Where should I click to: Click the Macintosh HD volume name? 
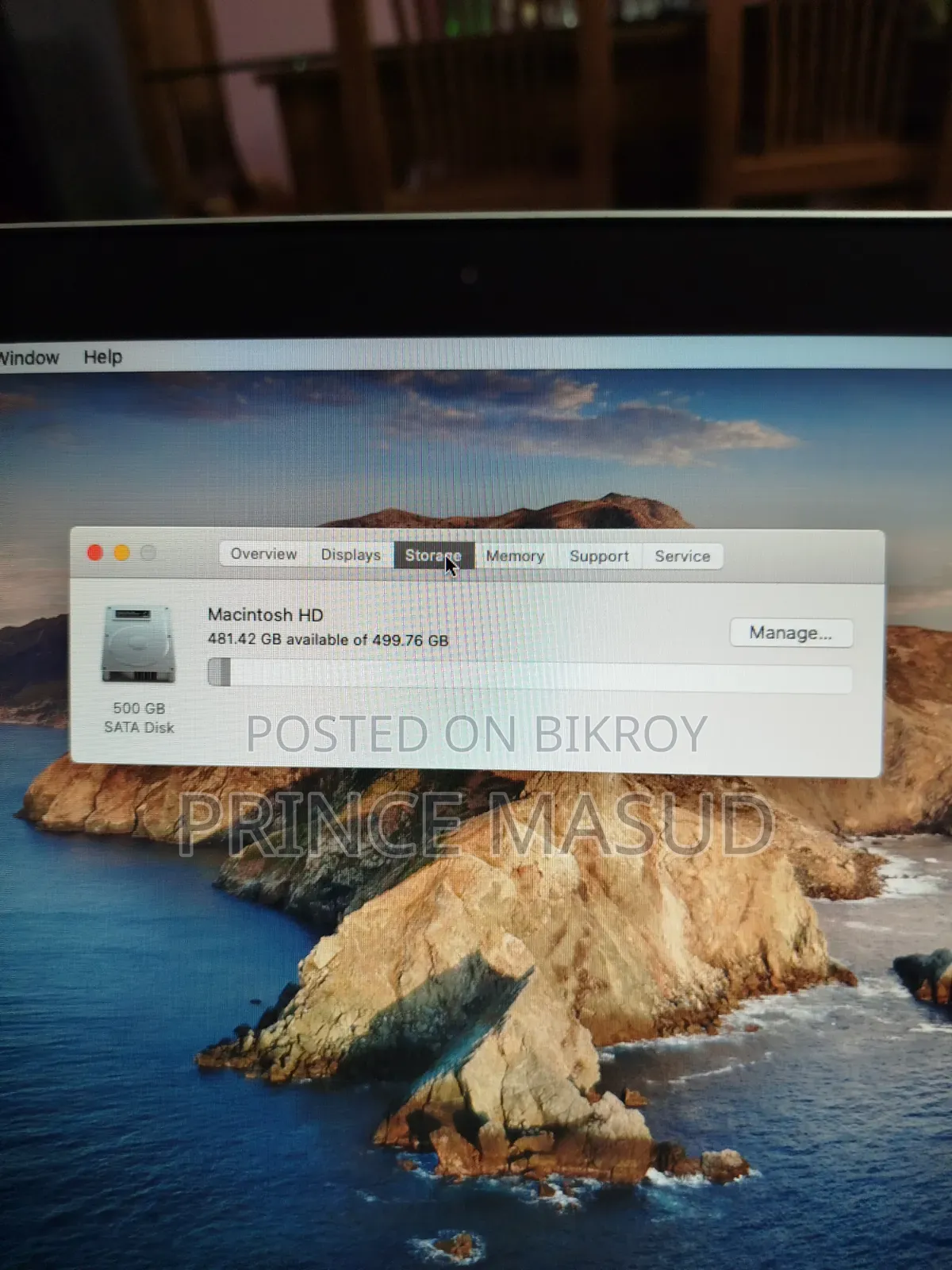pyautogui.click(x=266, y=614)
